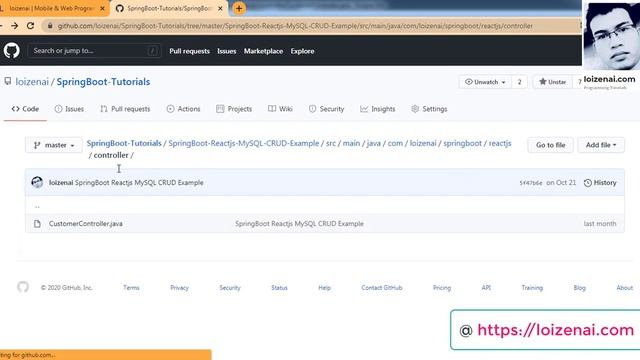Screen dimensions: 640x360
Task: Close the loizenai browser tab
Action: 102,8
